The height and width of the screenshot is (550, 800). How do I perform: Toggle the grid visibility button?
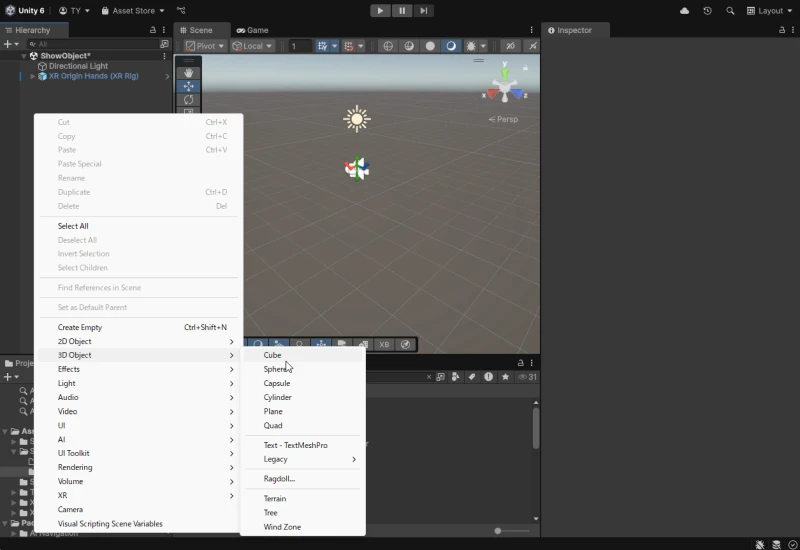click(x=322, y=46)
